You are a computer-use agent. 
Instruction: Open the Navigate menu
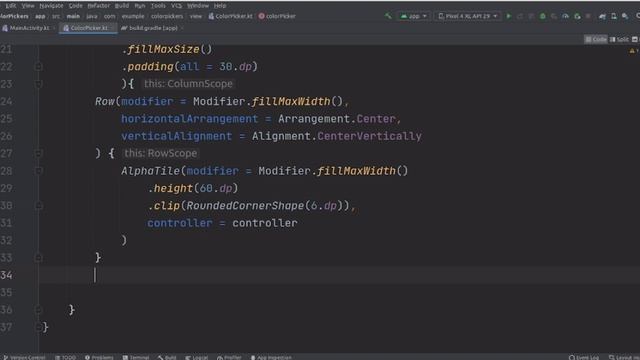(51, 6)
